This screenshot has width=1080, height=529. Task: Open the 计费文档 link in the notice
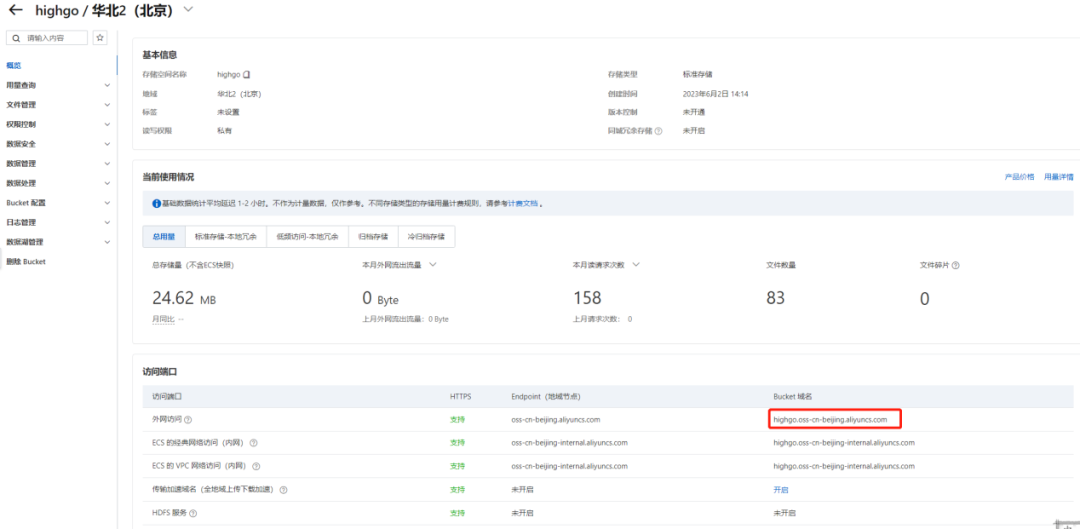click(x=523, y=204)
